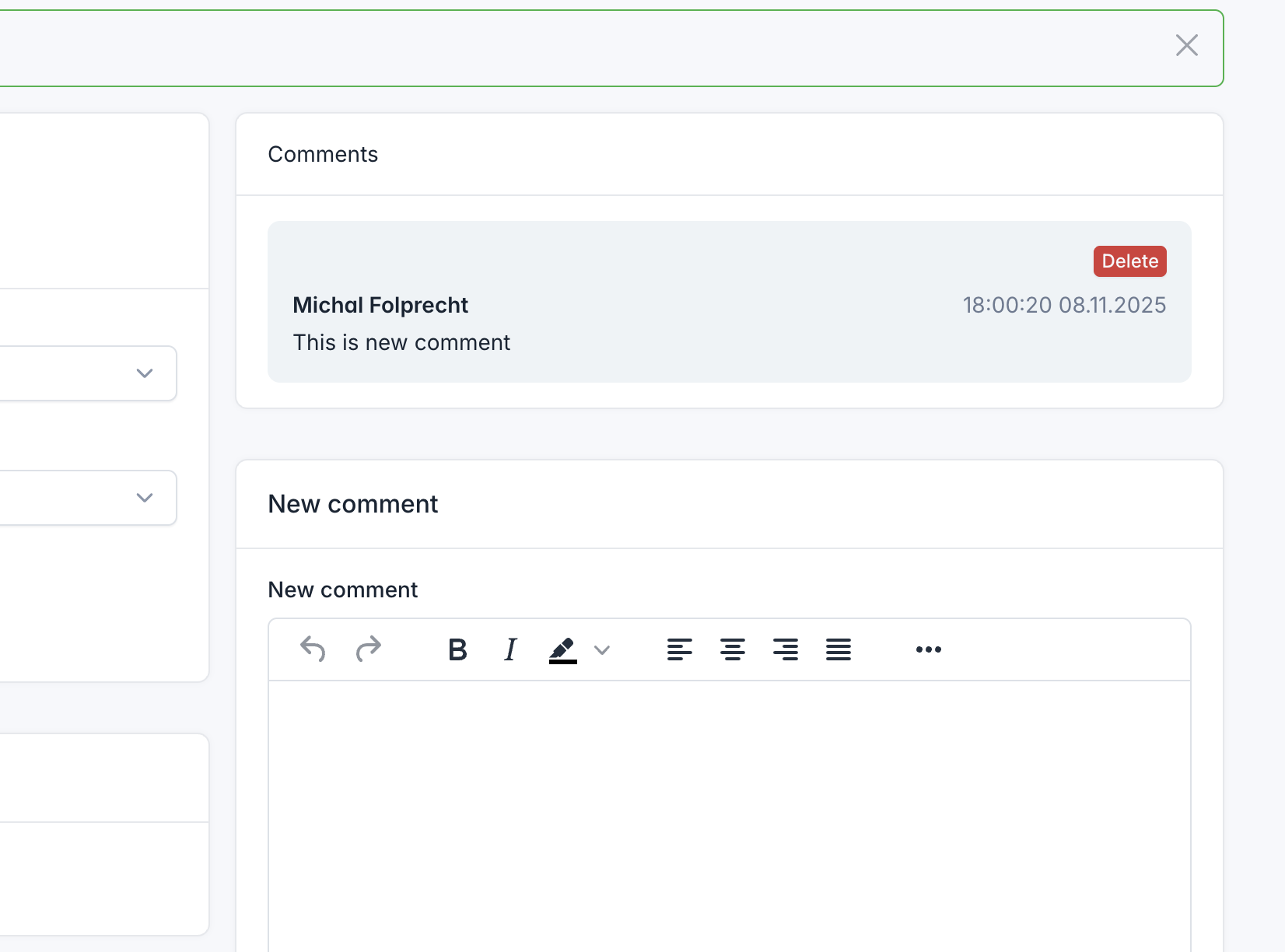The width and height of the screenshot is (1285, 952).
Task: Toggle italic formatting
Action: 510,649
